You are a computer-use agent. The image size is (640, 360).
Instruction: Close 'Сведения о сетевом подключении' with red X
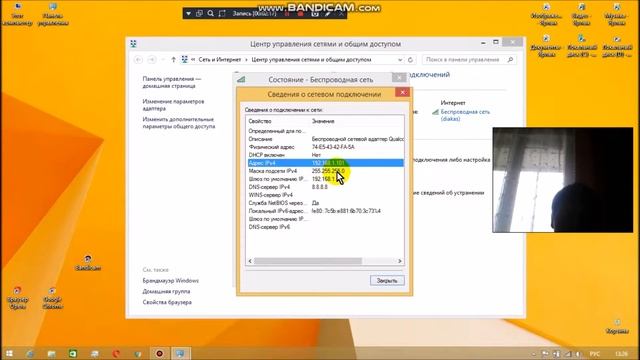click(402, 92)
